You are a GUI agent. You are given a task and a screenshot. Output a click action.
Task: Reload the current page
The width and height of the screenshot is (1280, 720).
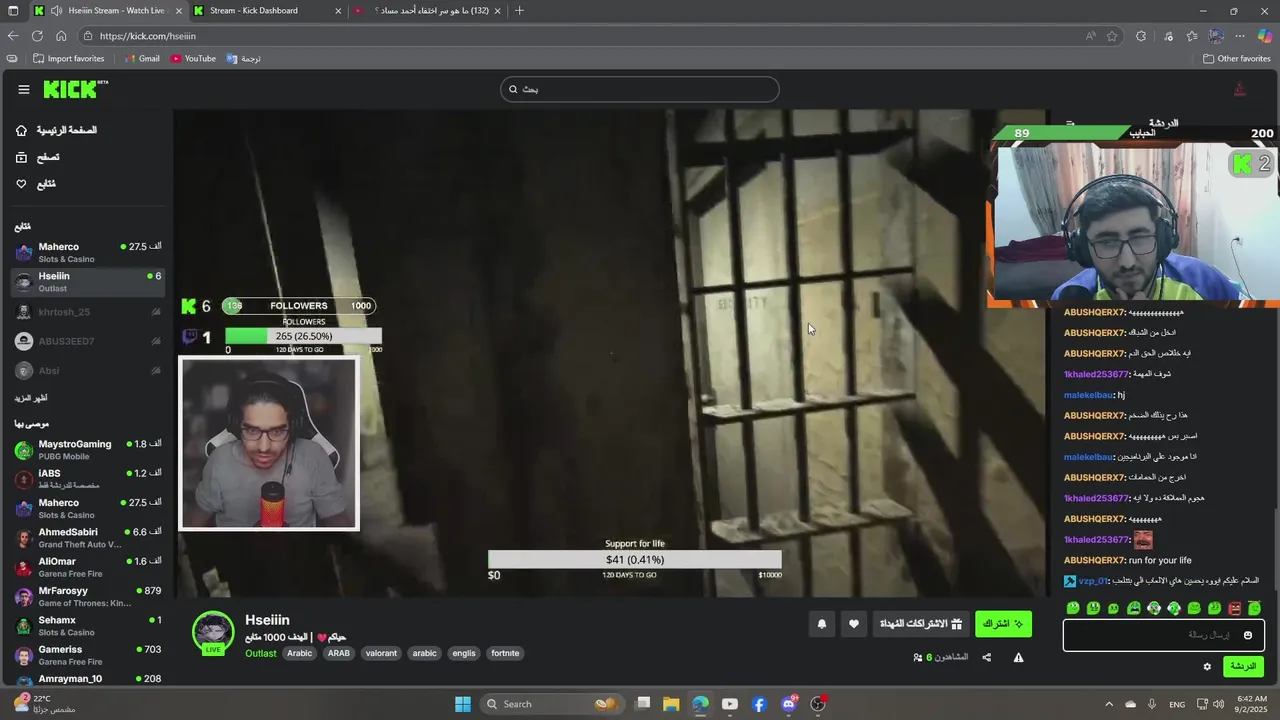pos(37,36)
